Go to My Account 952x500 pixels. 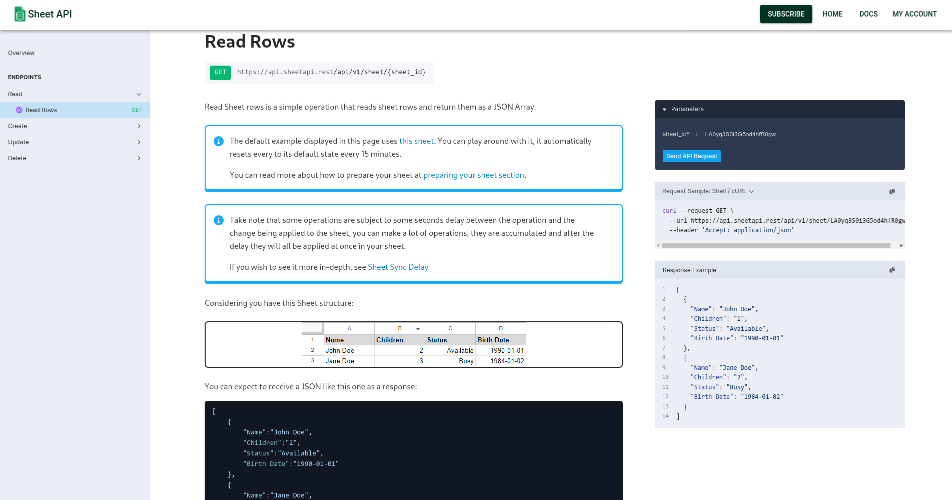point(914,14)
